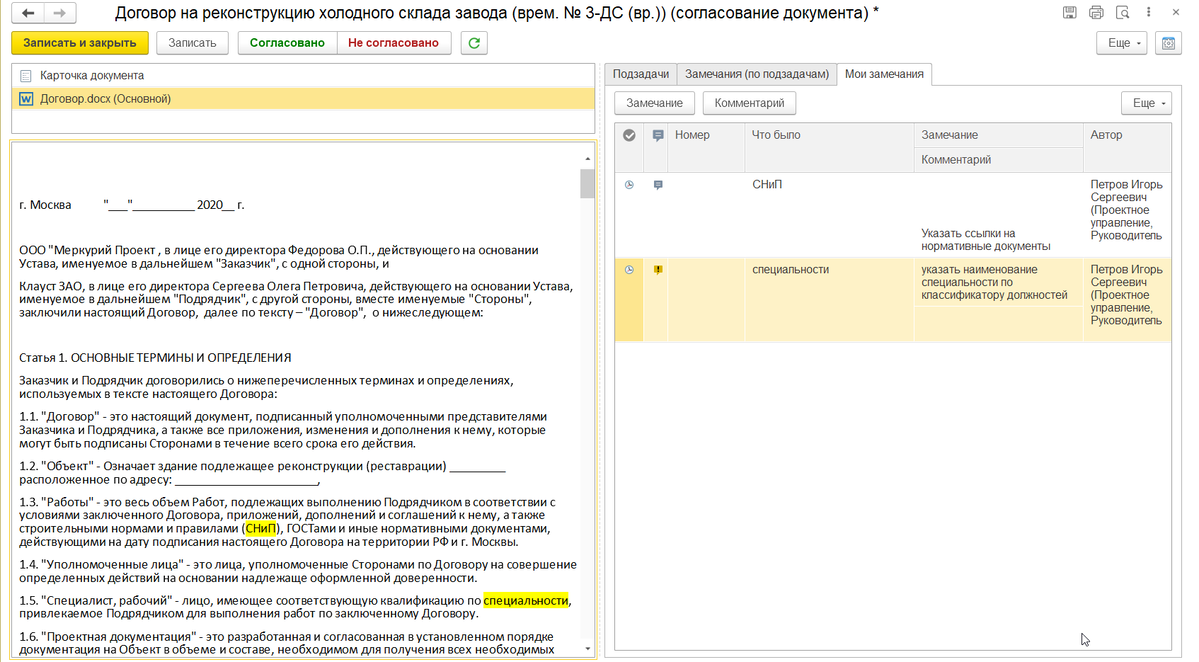
Task: Click the save diskette icon in title bar
Action: pyautogui.click(x=1070, y=12)
